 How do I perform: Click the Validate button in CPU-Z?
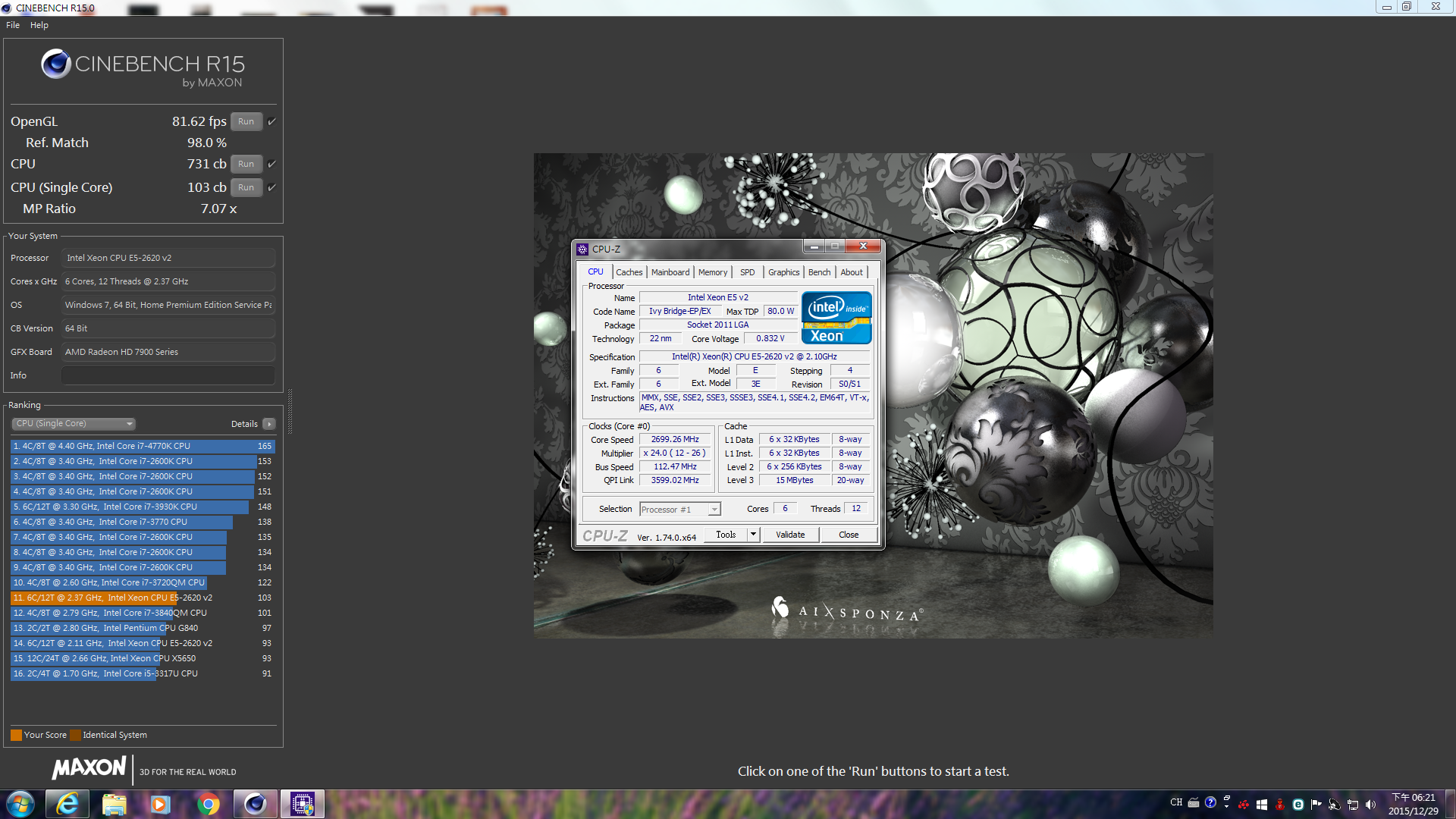[x=790, y=535]
